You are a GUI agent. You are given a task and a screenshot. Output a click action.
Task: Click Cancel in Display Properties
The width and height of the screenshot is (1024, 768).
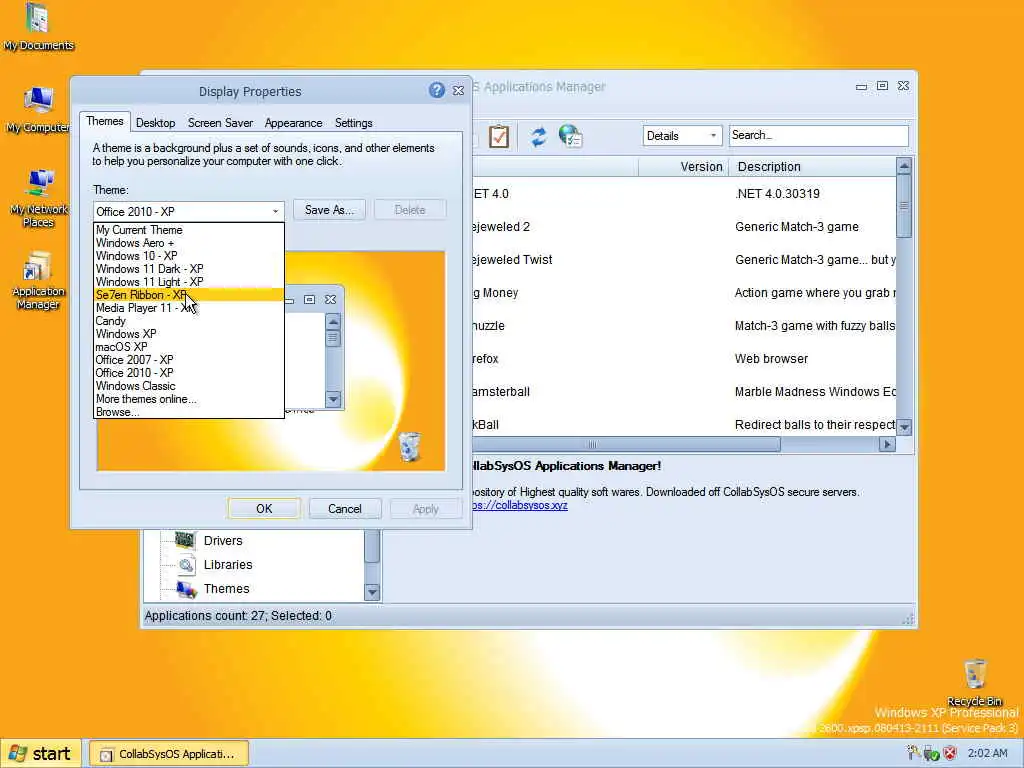345,509
